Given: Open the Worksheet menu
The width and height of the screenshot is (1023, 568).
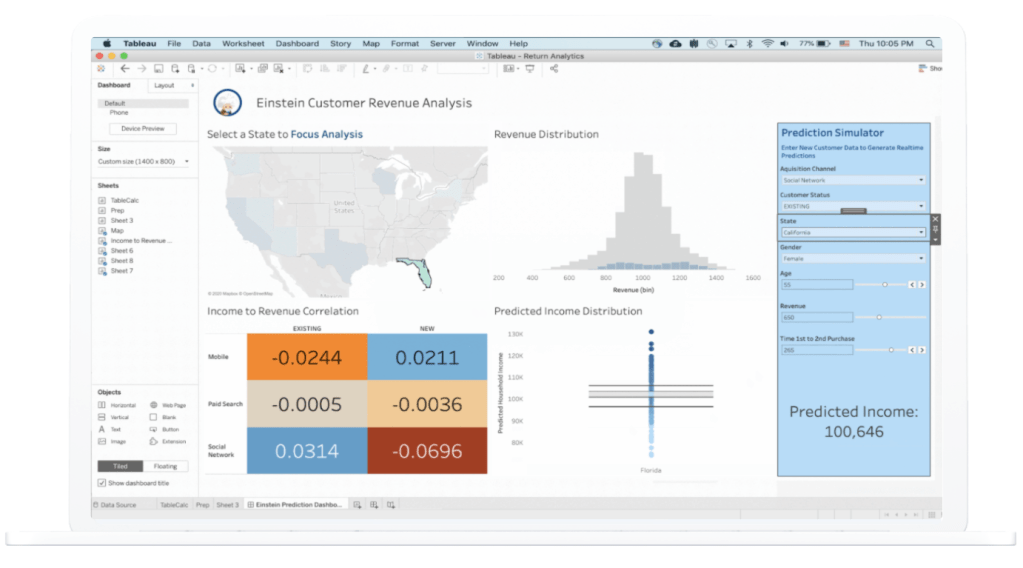Looking at the screenshot, I should pos(243,44).
